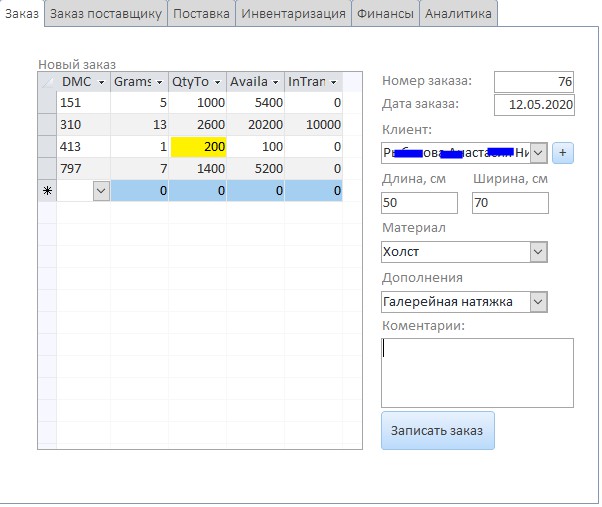
Task: Select the row selector for DMC 151
Action: point(47,102)
